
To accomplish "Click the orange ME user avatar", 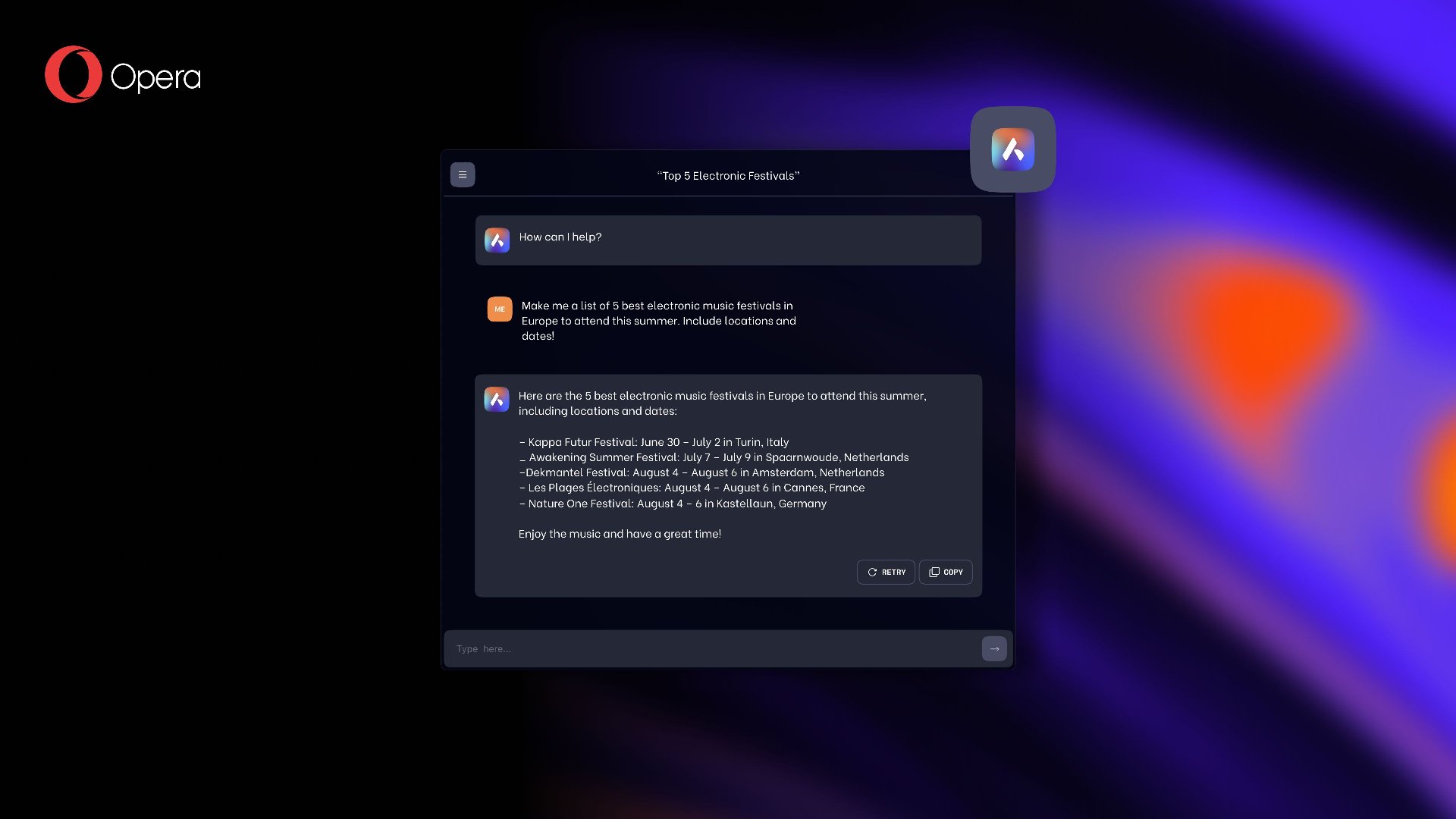I will [500, 309].
